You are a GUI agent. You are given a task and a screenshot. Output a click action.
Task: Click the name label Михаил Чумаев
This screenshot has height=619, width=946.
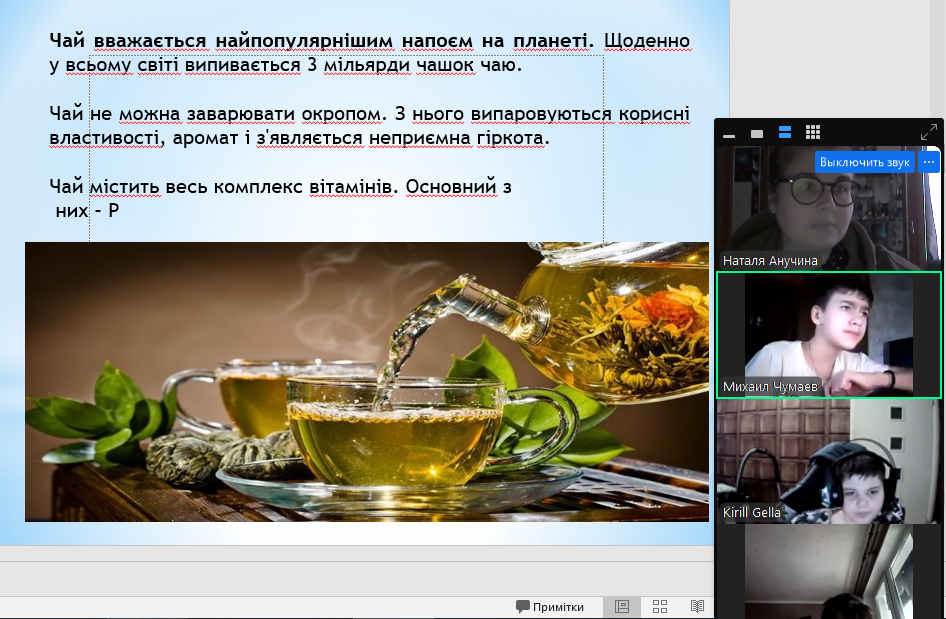click(770, 387)
